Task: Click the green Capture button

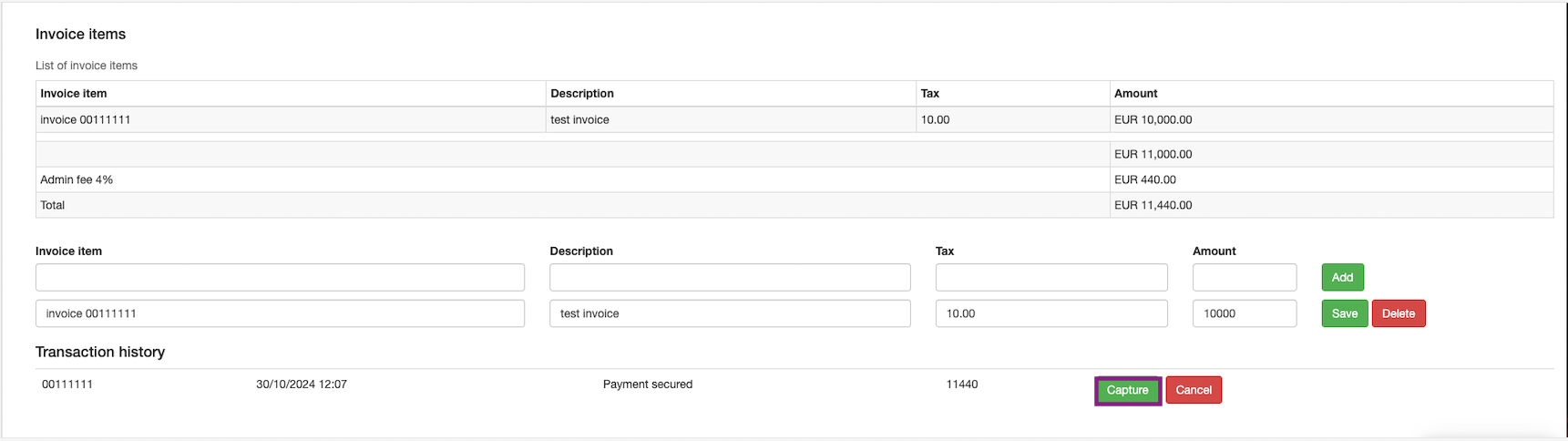Action: [x=1127, y=390]
